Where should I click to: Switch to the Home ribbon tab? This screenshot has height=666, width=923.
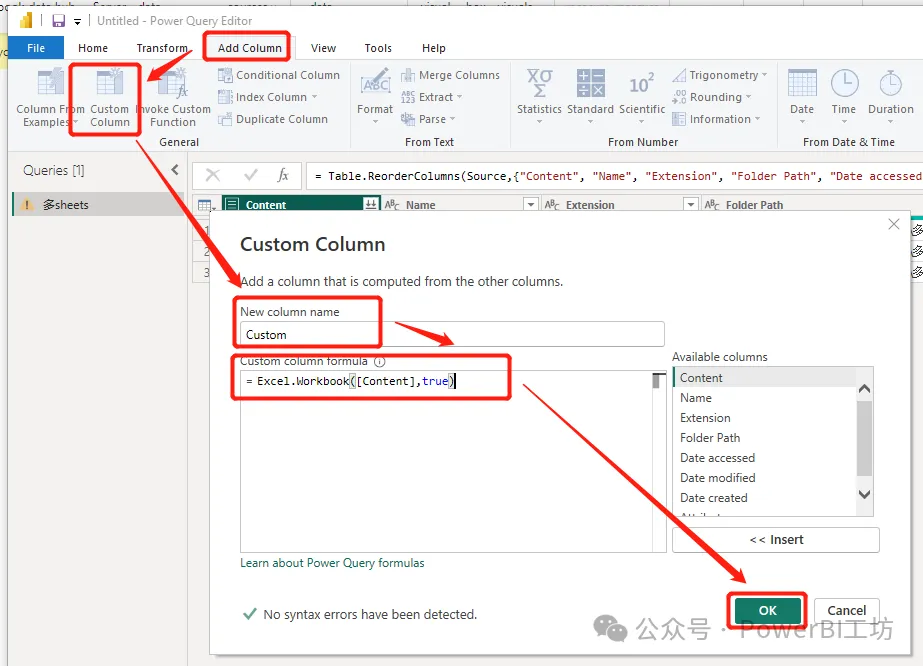pos(93,48)
